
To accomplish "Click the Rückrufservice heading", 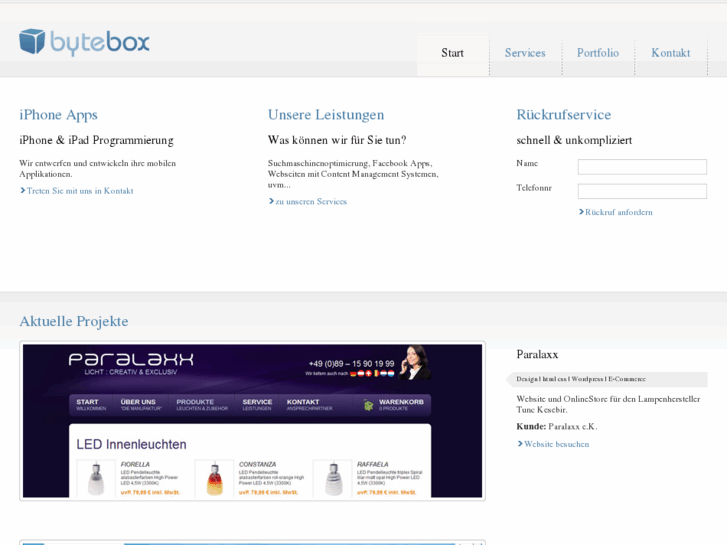I will point(564,115).
